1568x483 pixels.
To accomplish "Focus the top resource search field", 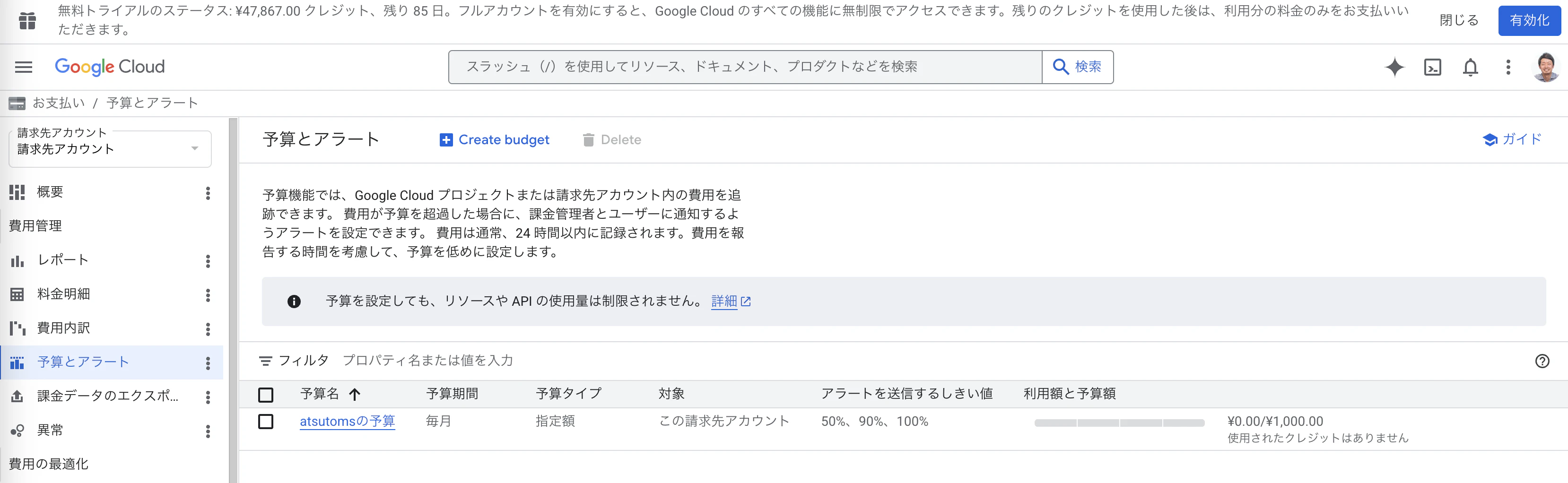I will pos(745,67).
